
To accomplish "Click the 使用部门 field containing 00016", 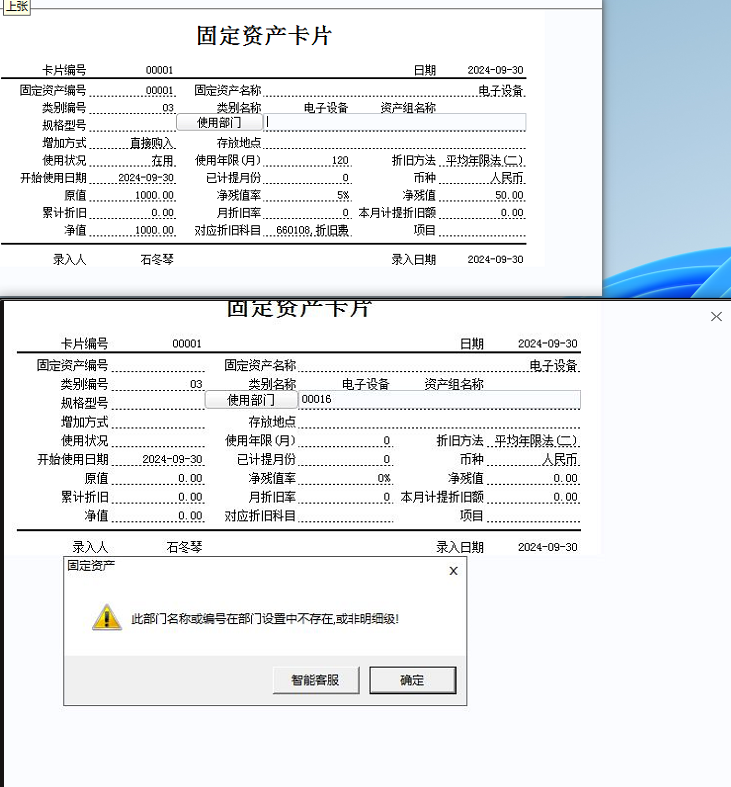I will (x=439, y=400).
